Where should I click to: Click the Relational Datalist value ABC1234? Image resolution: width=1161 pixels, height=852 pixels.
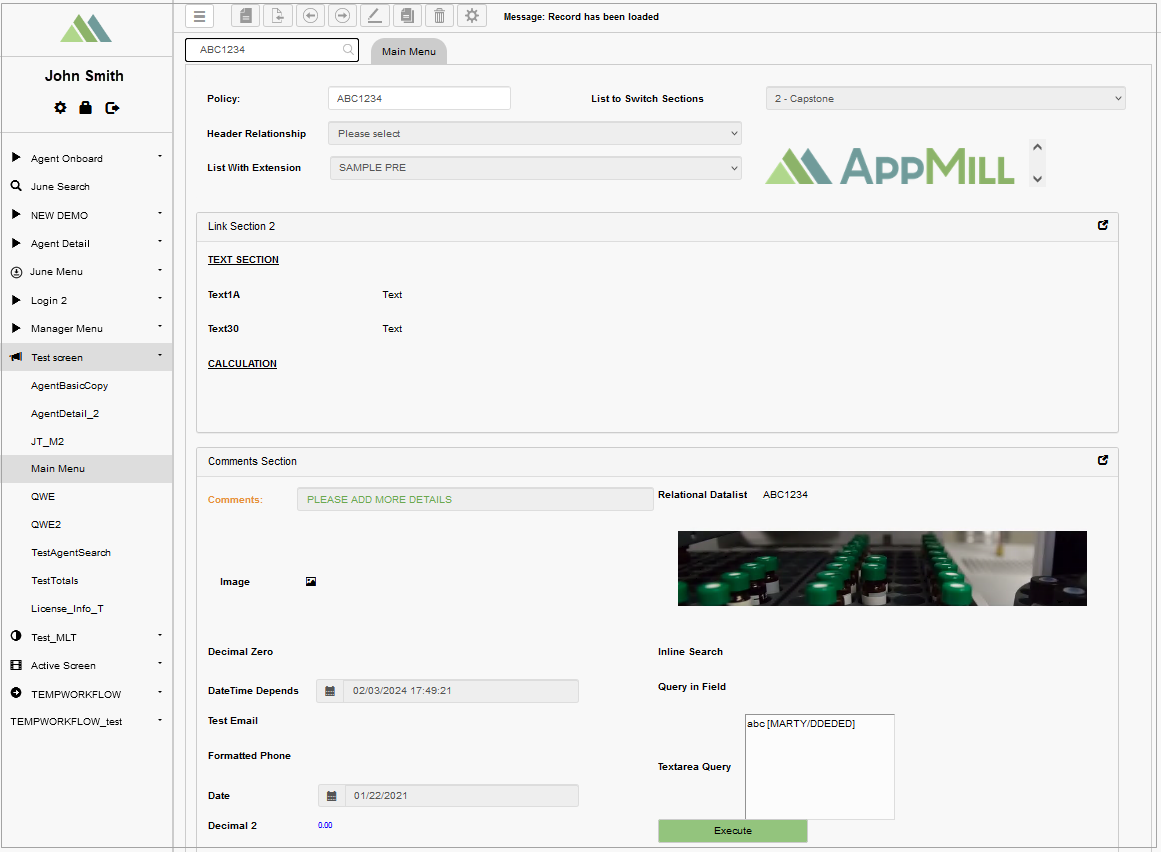click(x=785, y=494)
